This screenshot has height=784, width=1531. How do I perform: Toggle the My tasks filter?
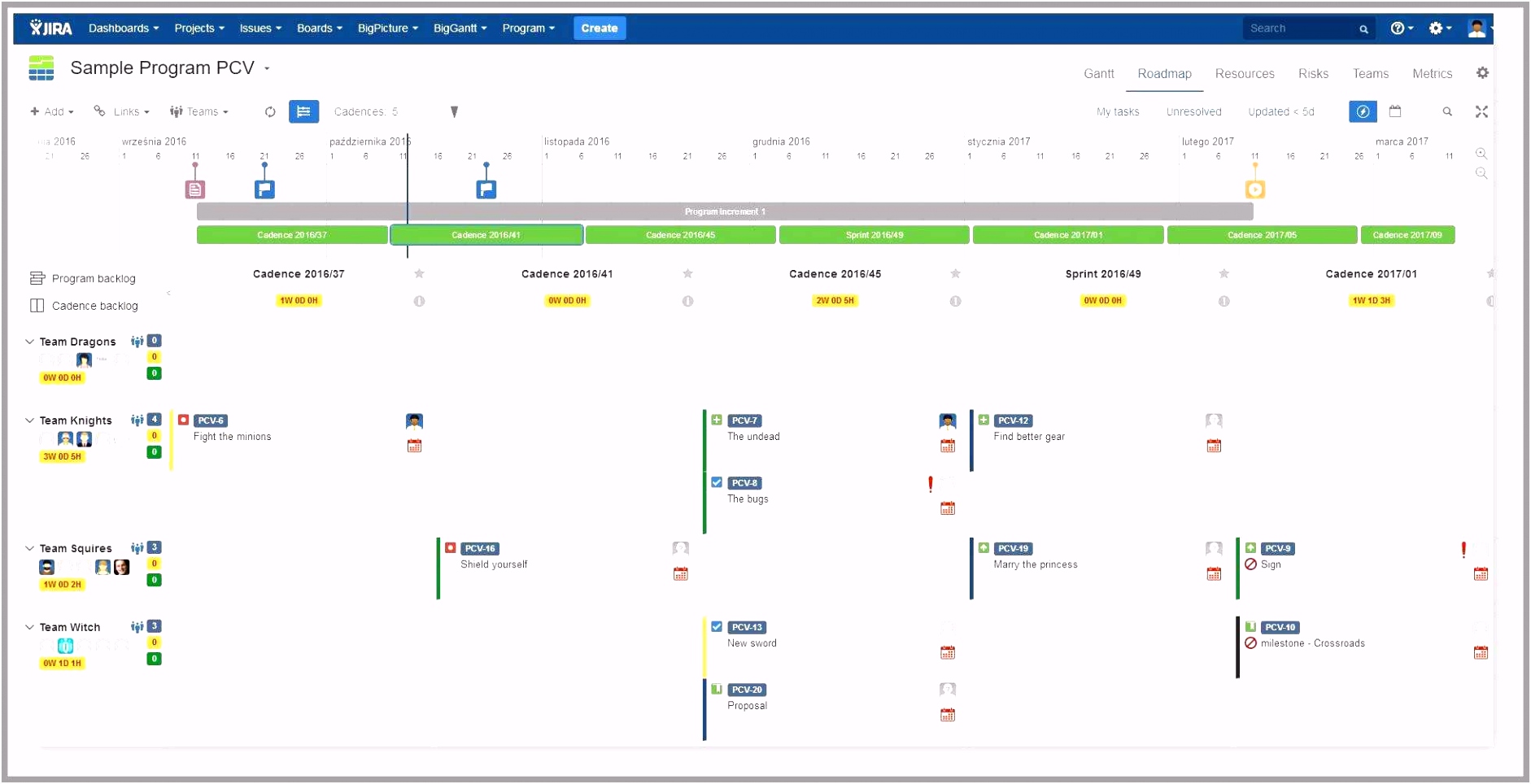click(x=1117, y=111)
